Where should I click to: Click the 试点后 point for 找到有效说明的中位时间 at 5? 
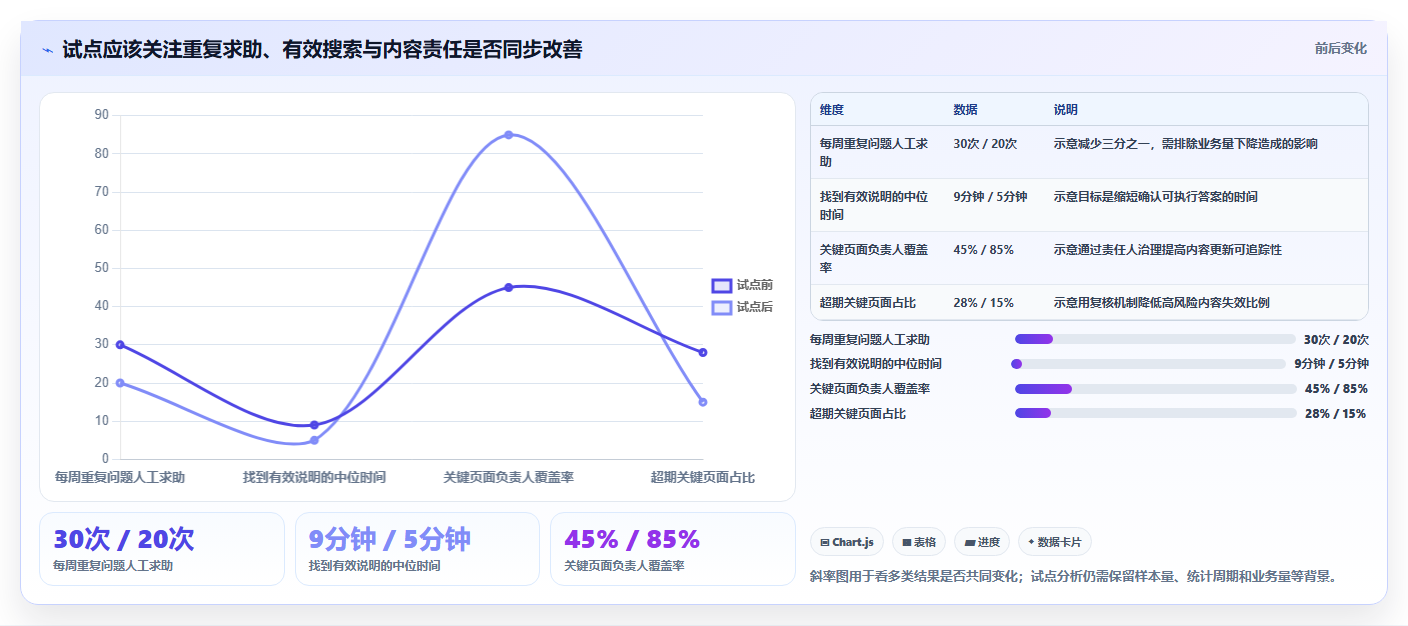tap(314, 440)
